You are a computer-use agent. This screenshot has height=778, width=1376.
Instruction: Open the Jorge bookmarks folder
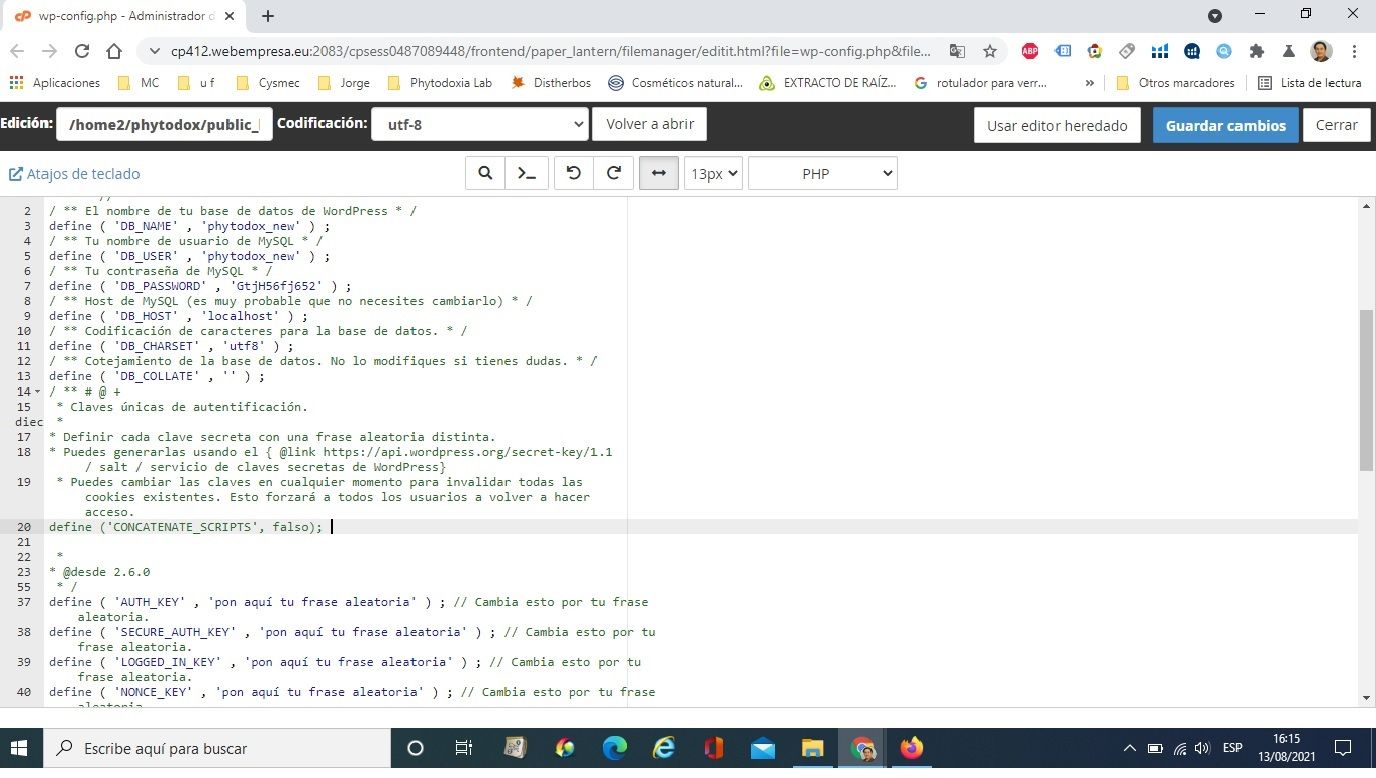point(342,83)
